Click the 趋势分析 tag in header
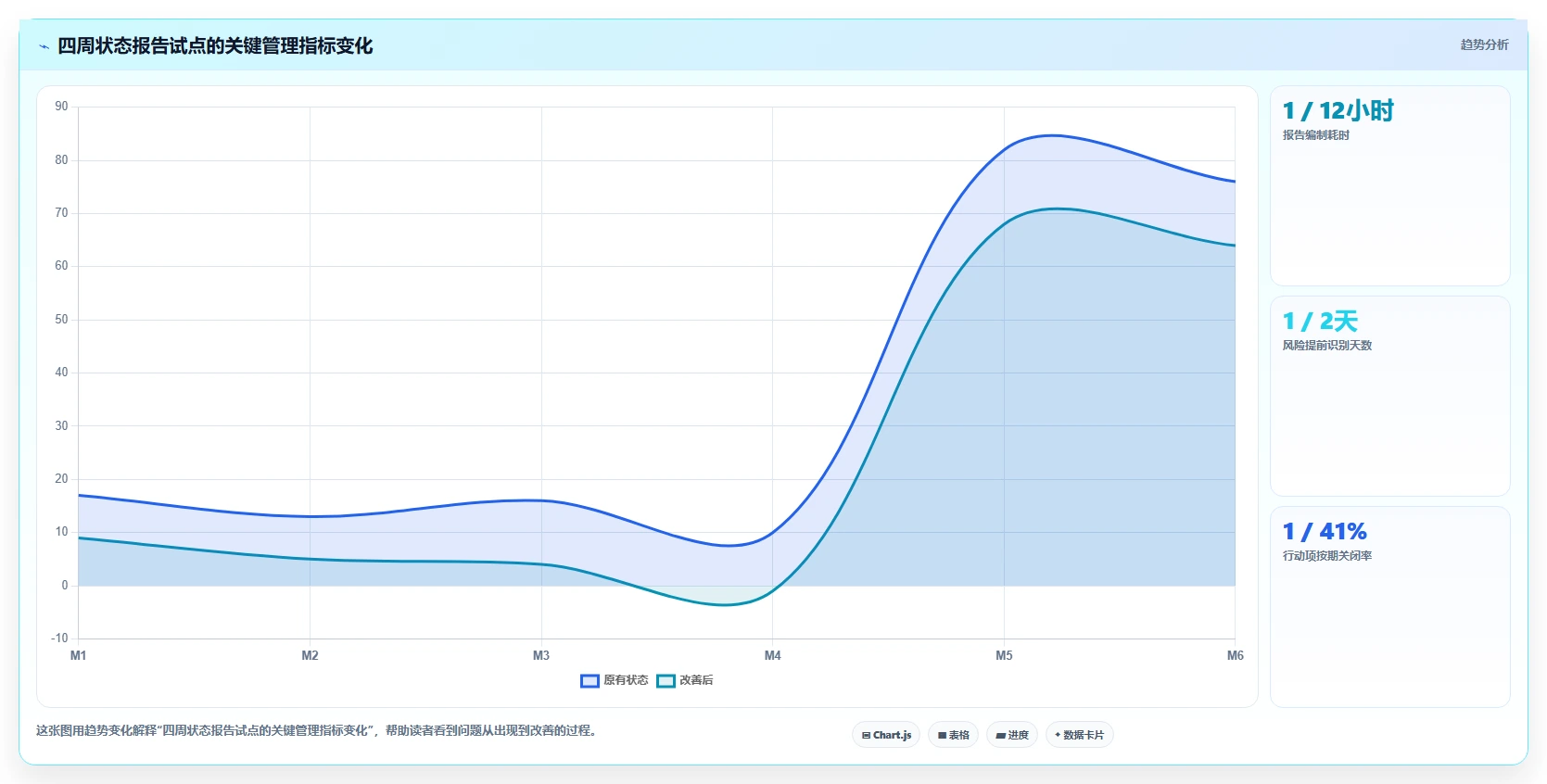 1484,44
